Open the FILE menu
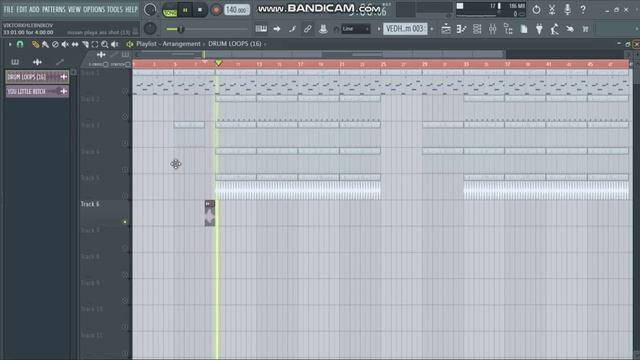 click(8, 9)
